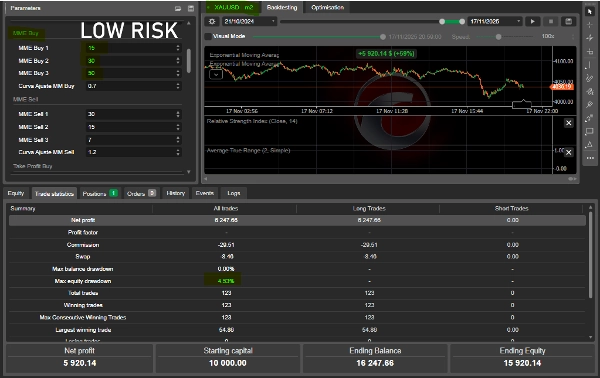The image size is (600, 378).
Task: Open the Orders tab
Action: pyautogui.click(x=141, y=194)
